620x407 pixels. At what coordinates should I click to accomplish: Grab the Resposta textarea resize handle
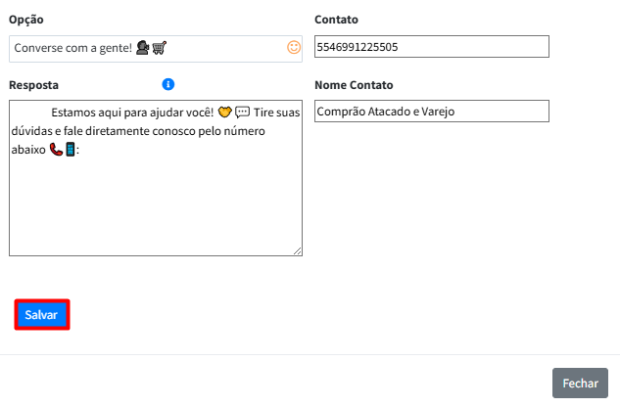click(297, 251)
